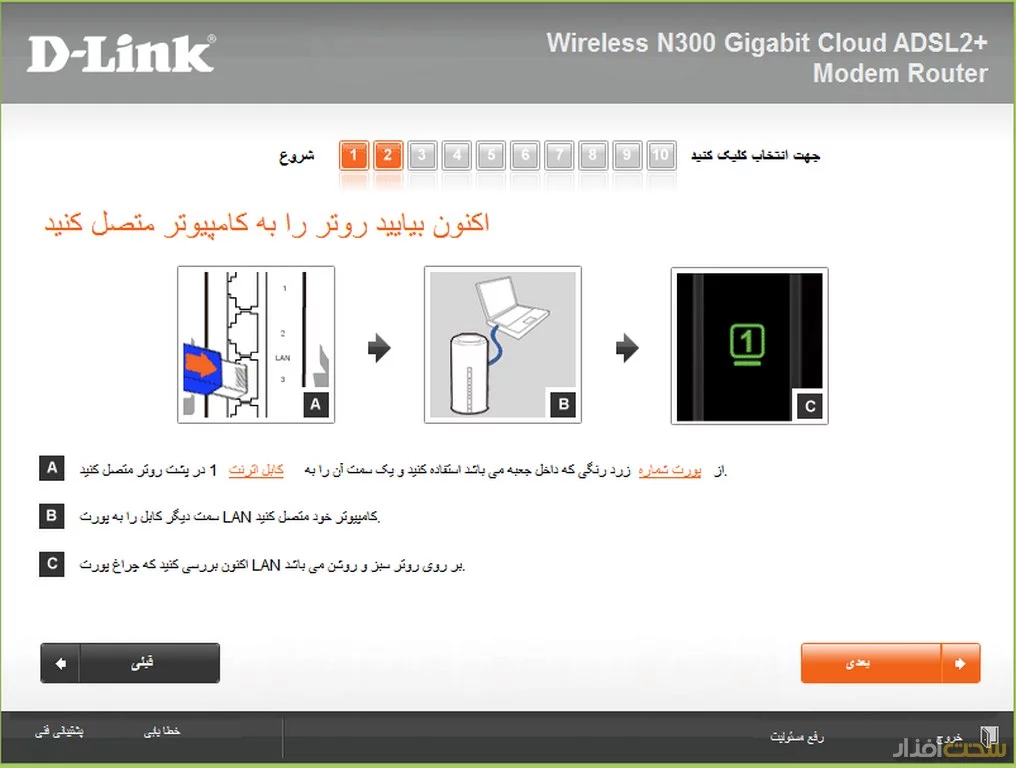Screen dimensions: 1016x768
Task: Select wizard step 5 box
Action: pos(491,155)
